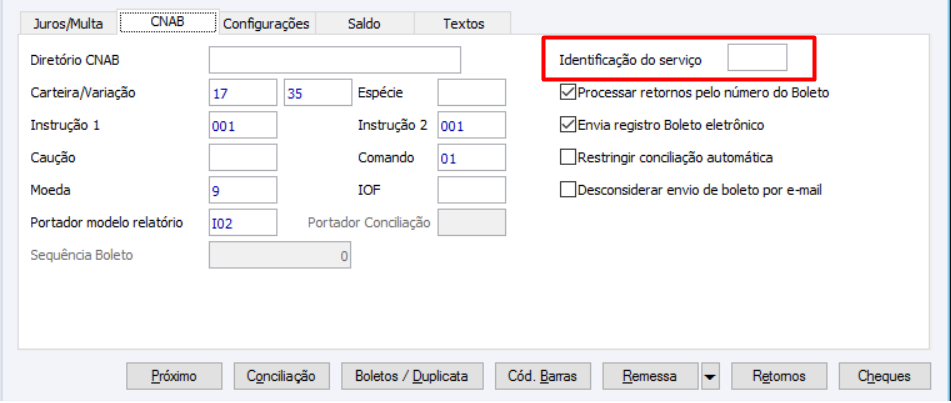Go to the Textos tab
Viewport: 951px width, 403px height.
click(463, 23)
